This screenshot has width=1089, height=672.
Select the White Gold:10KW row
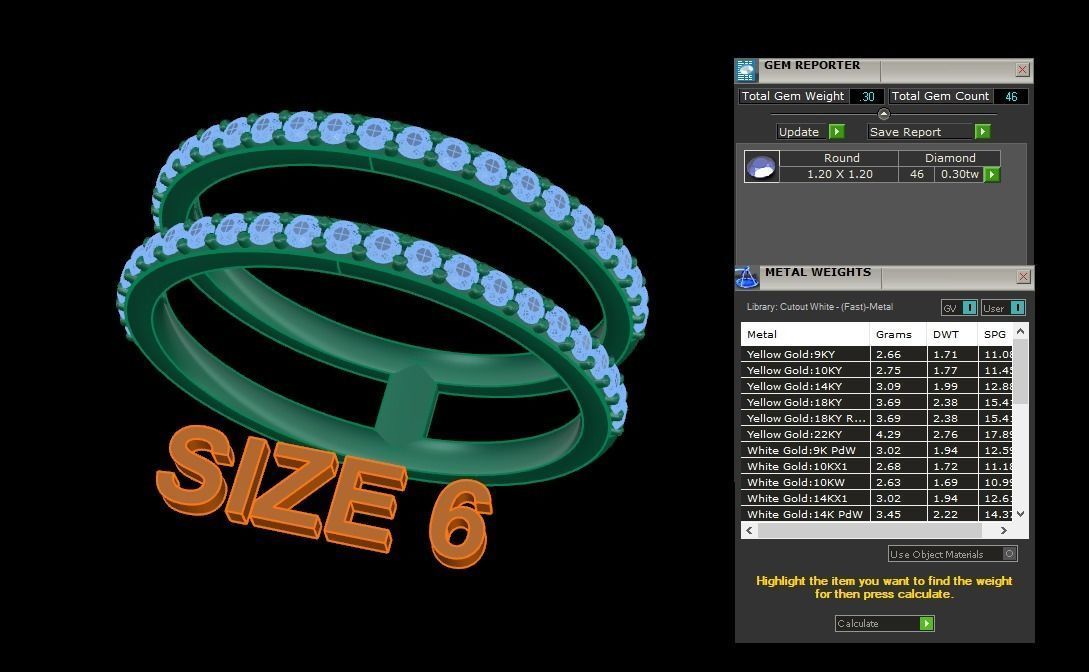click(x=877, y=482)
